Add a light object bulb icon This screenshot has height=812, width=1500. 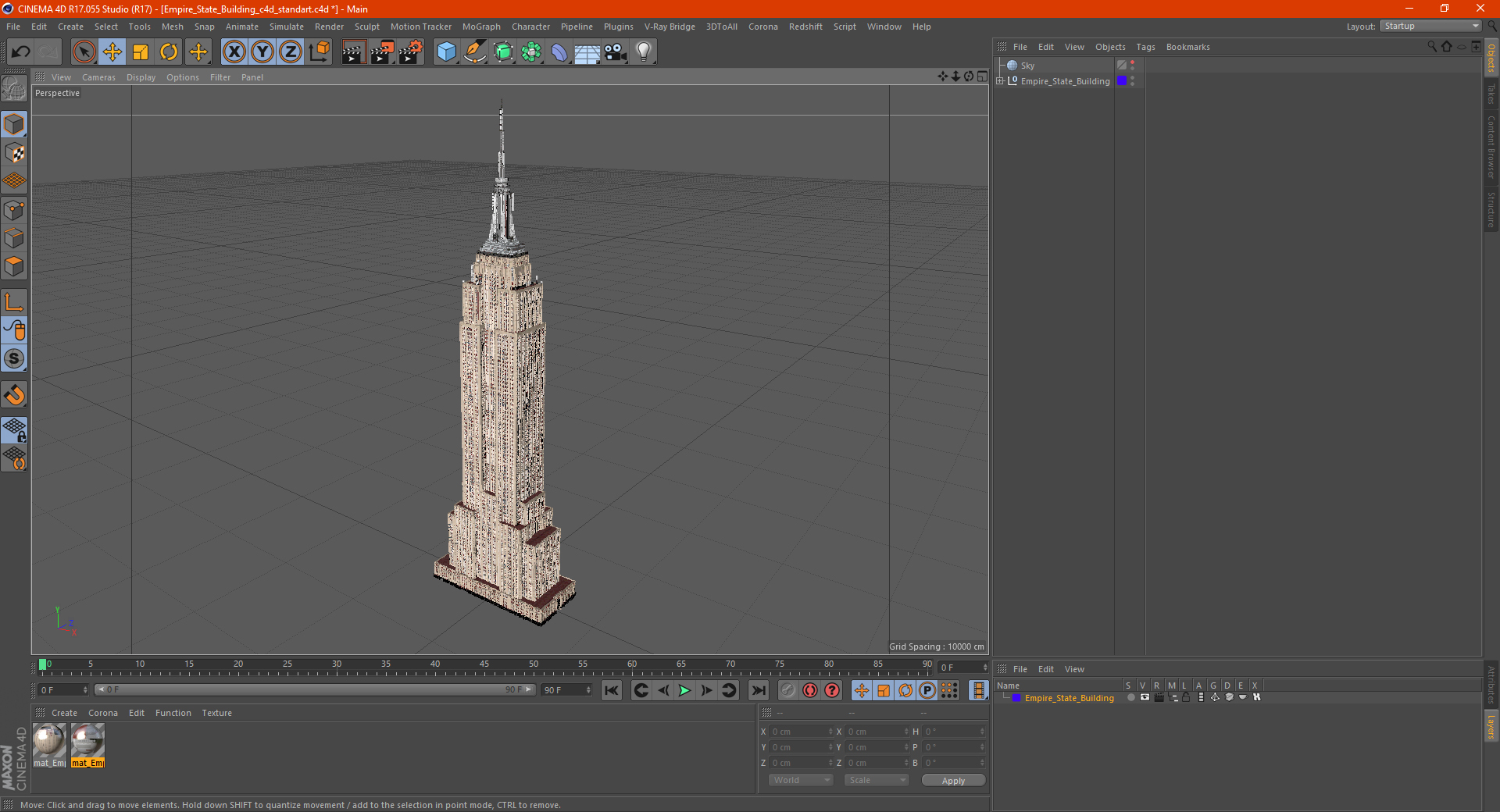point(644,52)
